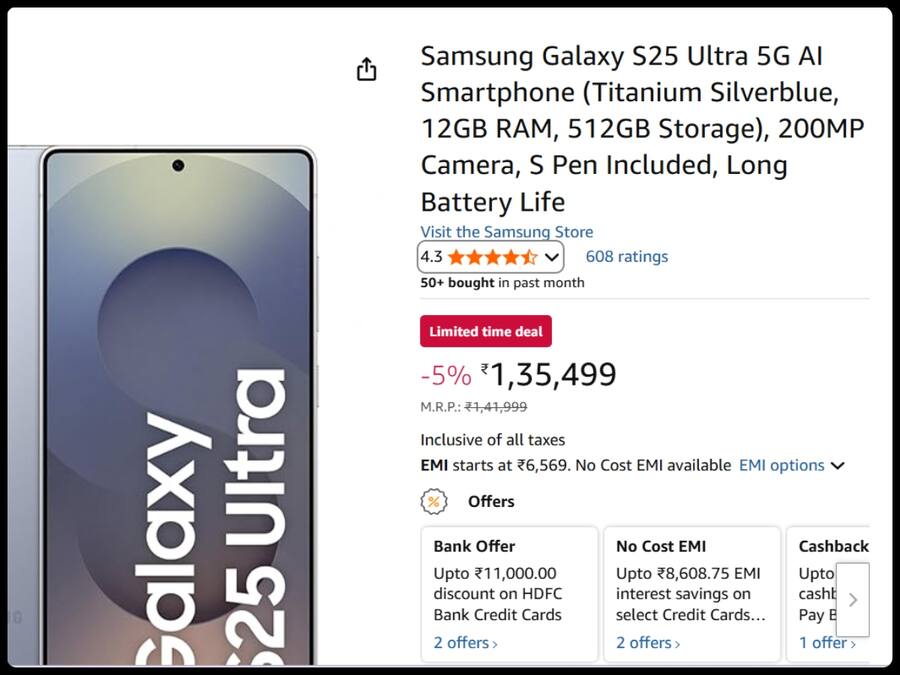Visit the Samsung Store link
This screenshot has height=675, width=900.
(506, 232)
